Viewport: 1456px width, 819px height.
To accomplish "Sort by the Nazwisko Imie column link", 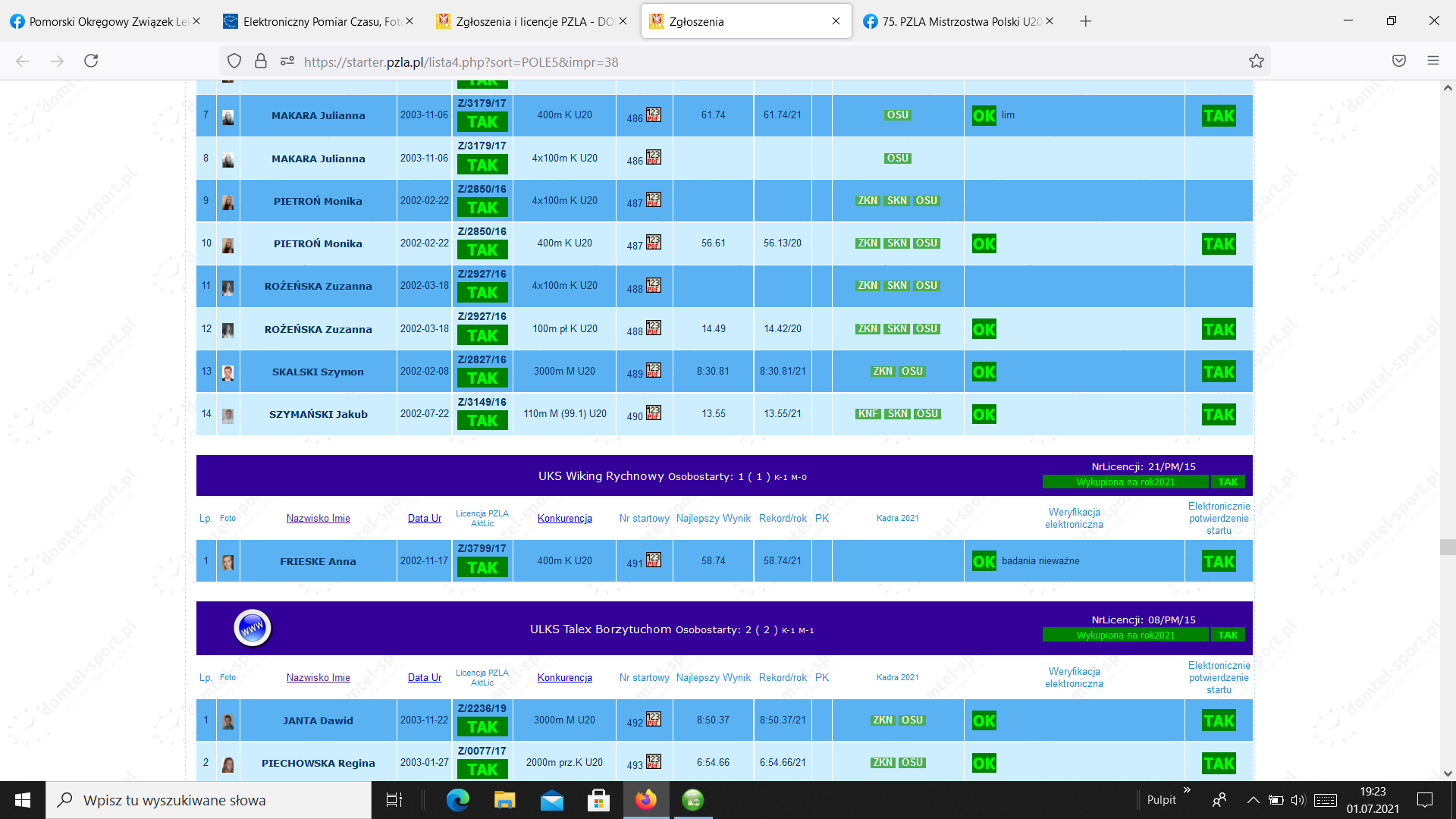I will tap(318, 518).
